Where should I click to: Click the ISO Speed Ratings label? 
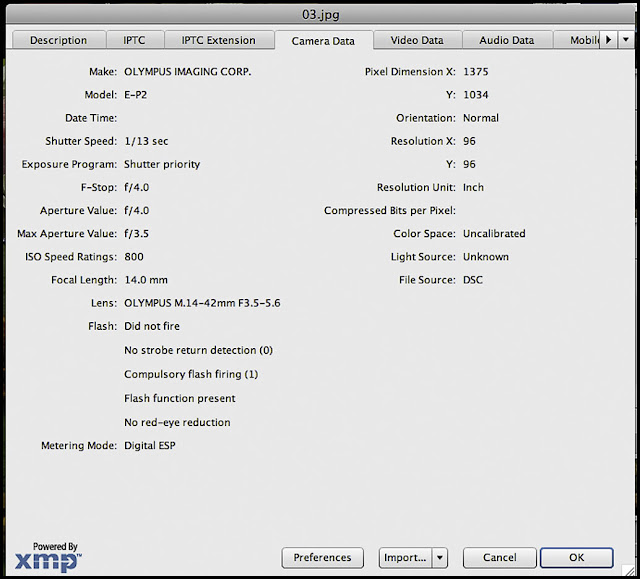[71, 257]
